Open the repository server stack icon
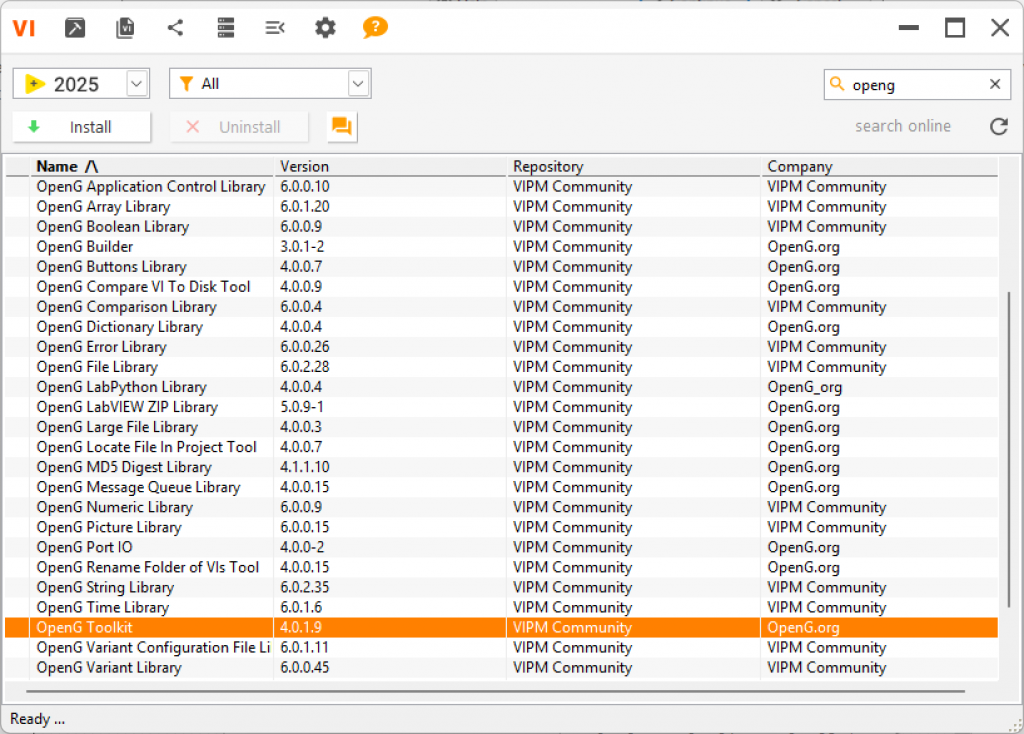1024x734 pixels. click(225, 27)
